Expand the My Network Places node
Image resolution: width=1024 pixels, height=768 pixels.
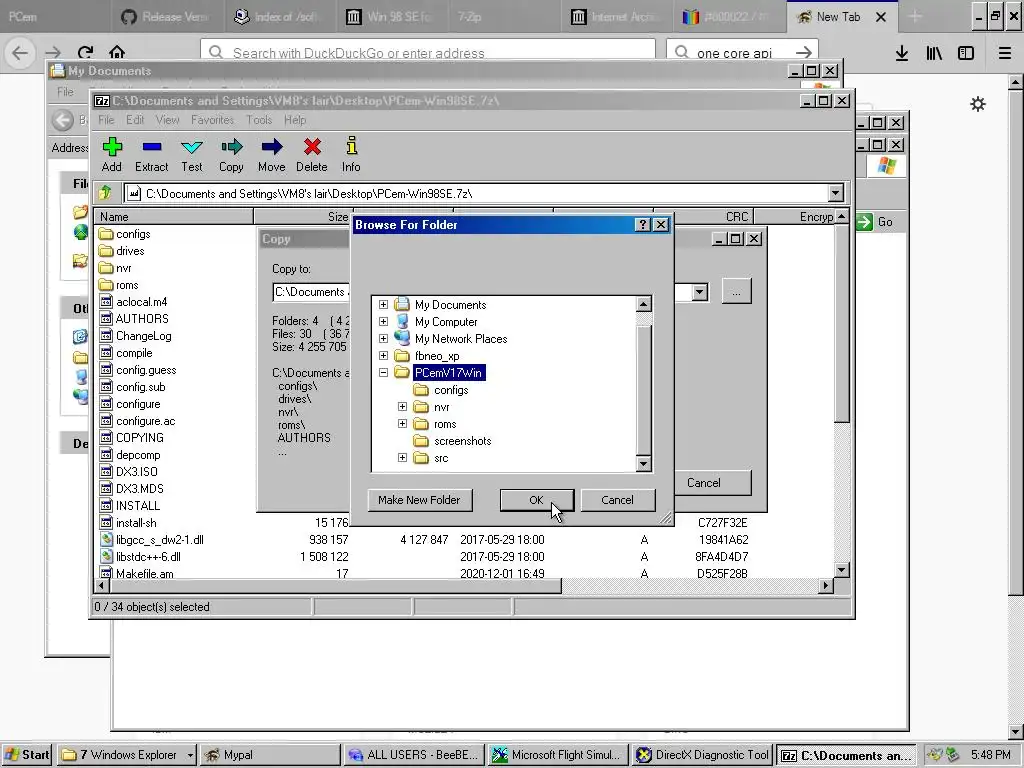383,338
